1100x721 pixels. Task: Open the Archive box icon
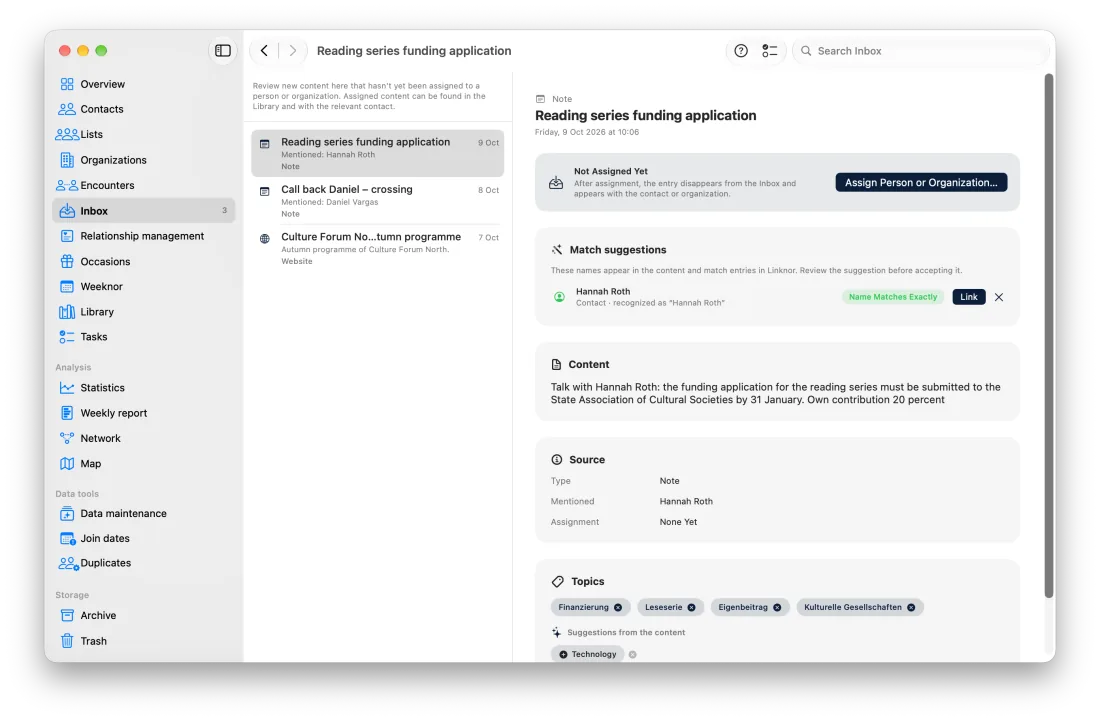click(x=67, y=616)
